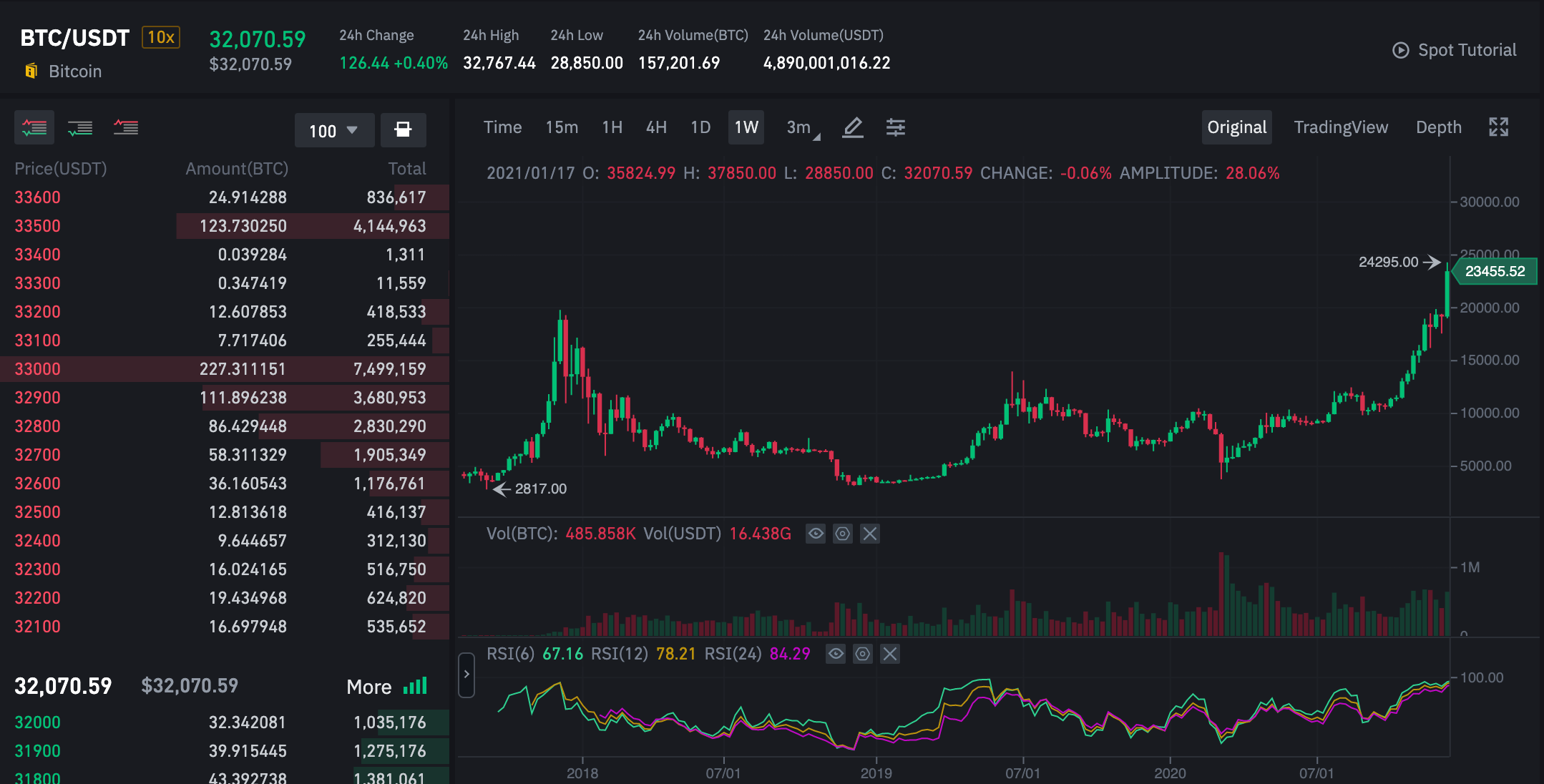The image size is (1544, 784).
Task: Click More in the order book
Action: [369, 687]
